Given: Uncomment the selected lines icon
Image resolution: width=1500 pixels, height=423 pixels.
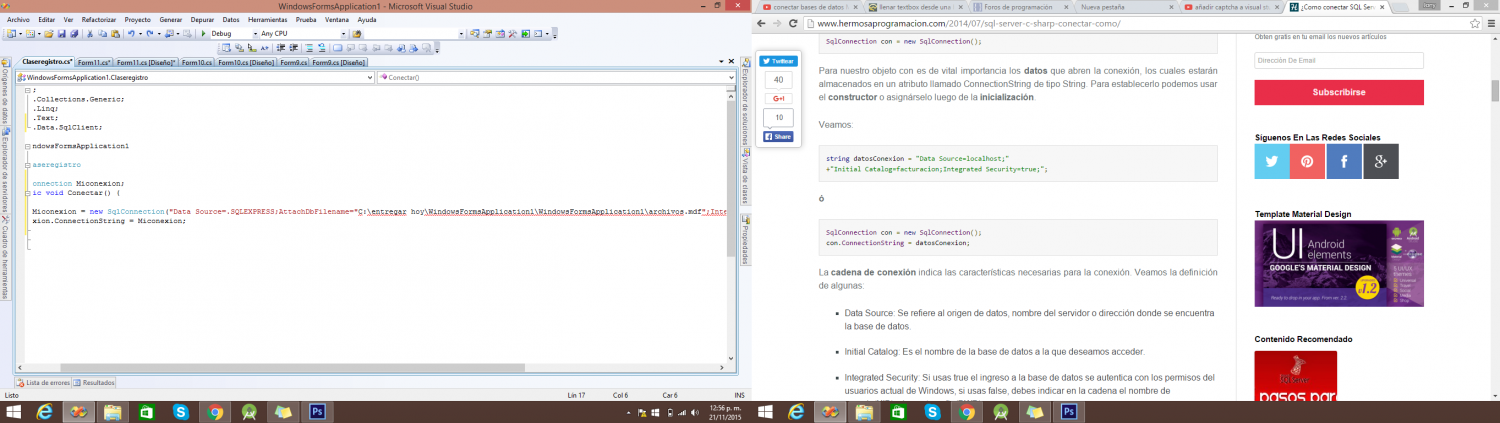Looking at the screenshot, I should pyautogui.click(x=322, y=48).
